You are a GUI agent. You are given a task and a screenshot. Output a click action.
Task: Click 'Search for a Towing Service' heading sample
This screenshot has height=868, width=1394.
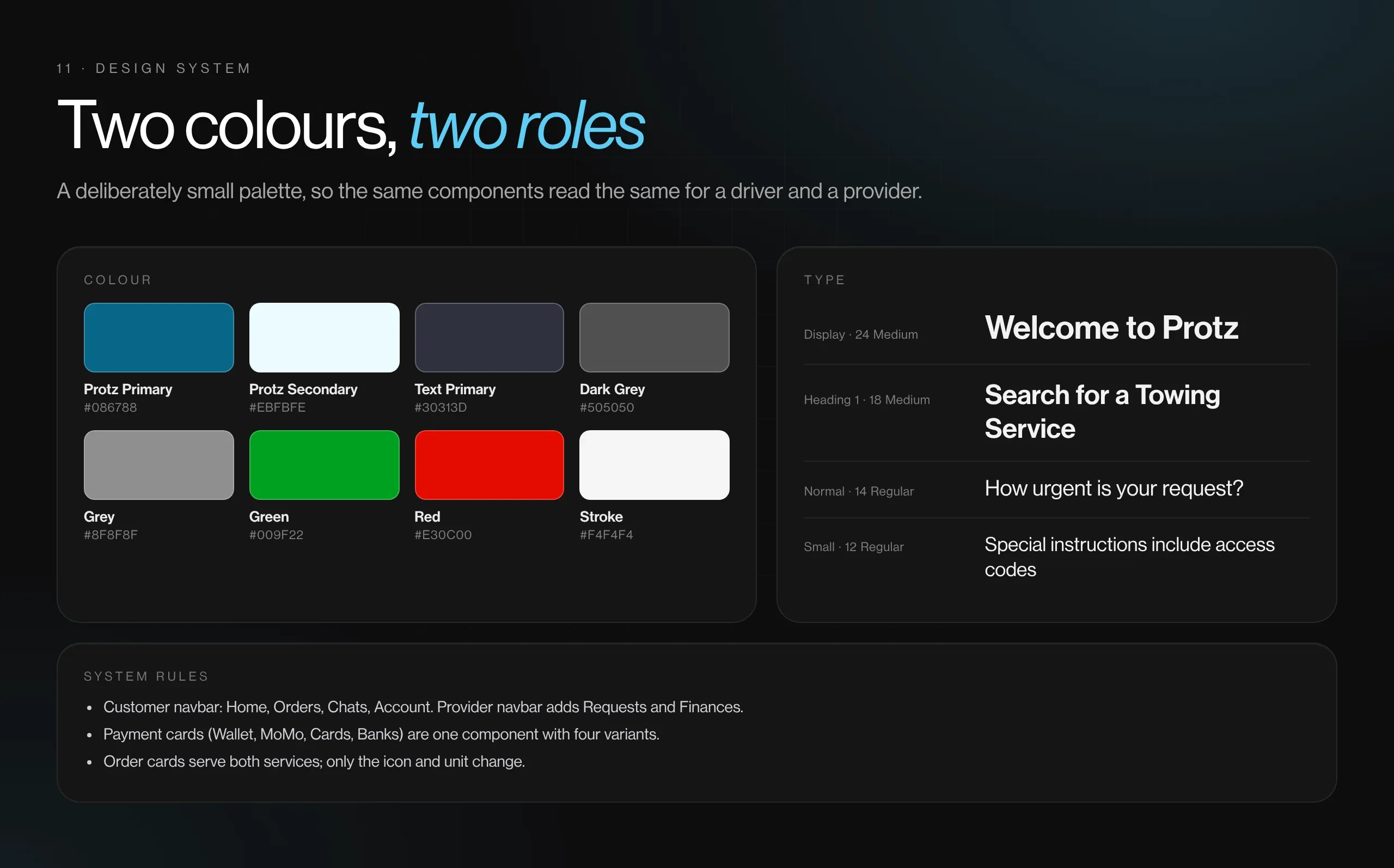[1103, 412]
